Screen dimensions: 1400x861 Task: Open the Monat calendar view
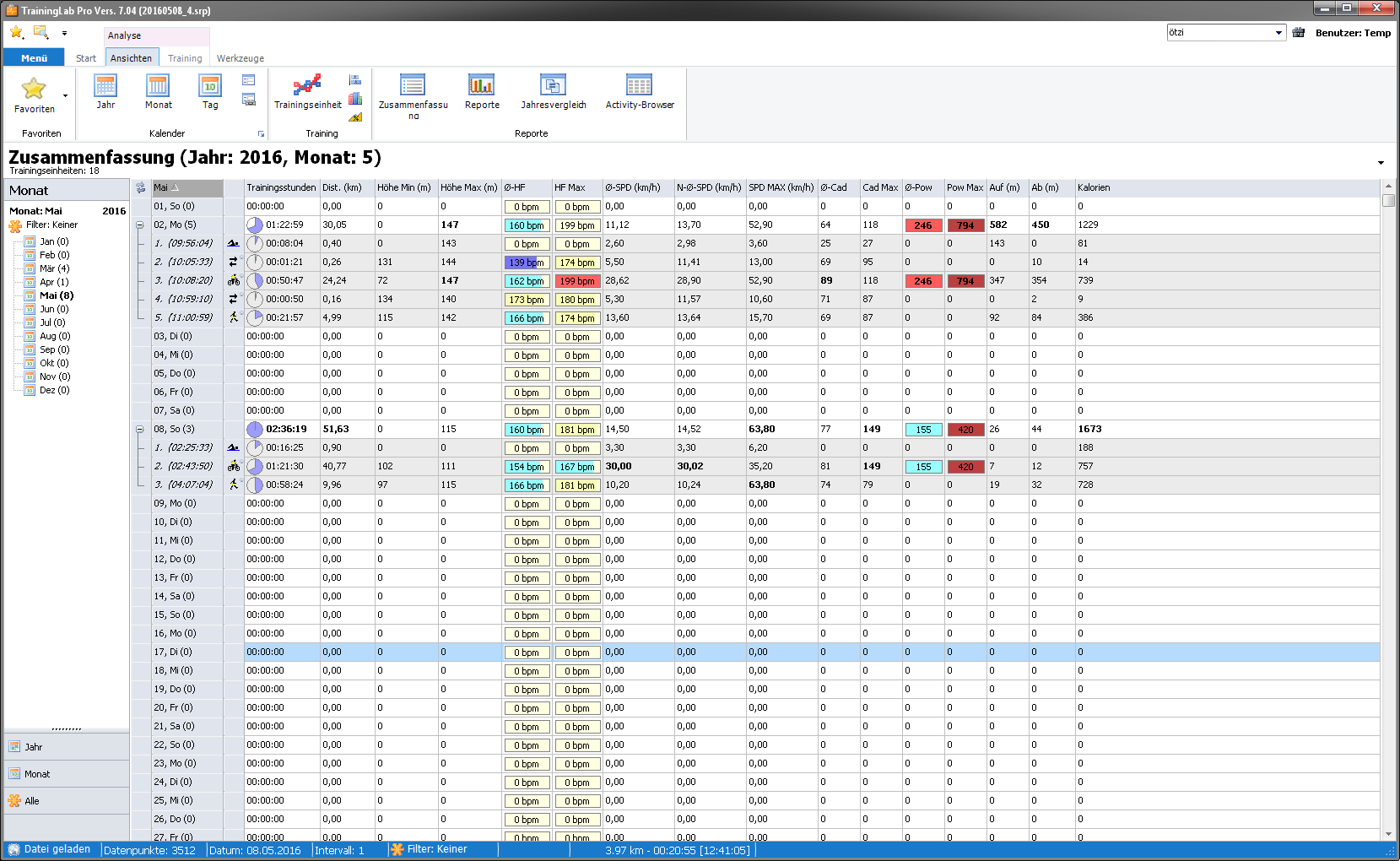tap(158, 92)
